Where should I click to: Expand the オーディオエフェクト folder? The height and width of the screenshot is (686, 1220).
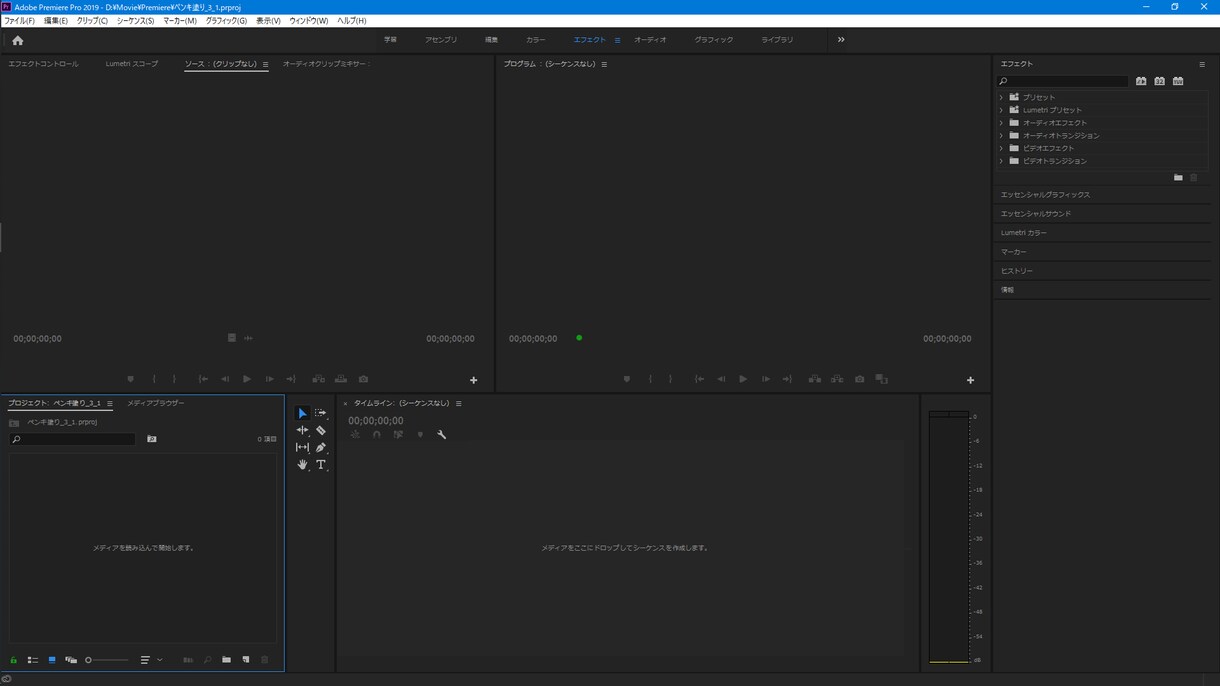tap(1001, 123)
